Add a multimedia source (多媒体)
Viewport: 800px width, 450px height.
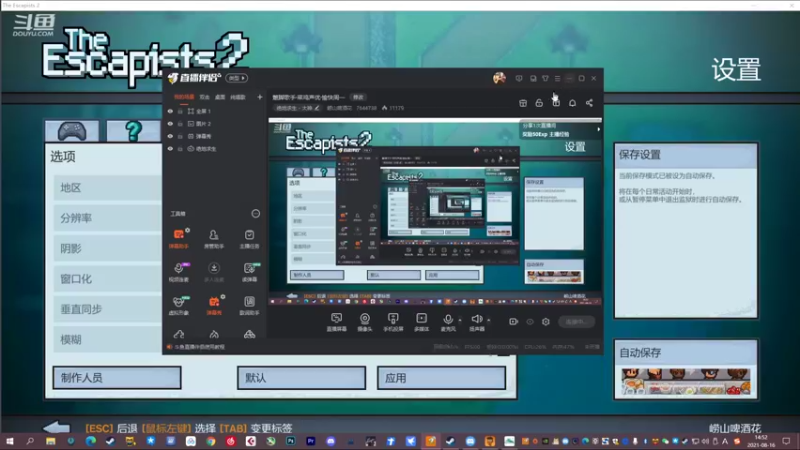[421, 322]
